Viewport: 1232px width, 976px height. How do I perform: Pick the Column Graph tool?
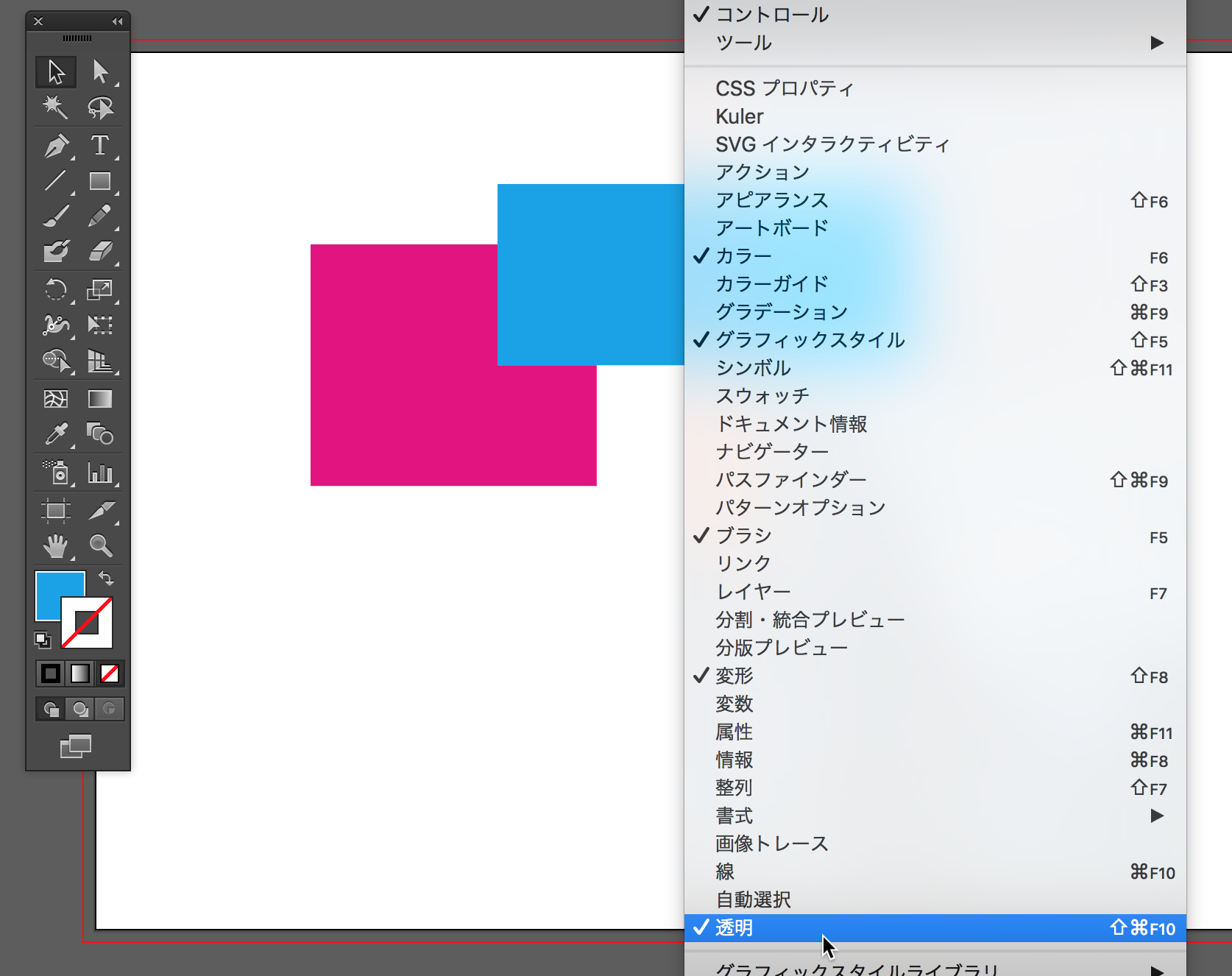click(x=100, y=473)
